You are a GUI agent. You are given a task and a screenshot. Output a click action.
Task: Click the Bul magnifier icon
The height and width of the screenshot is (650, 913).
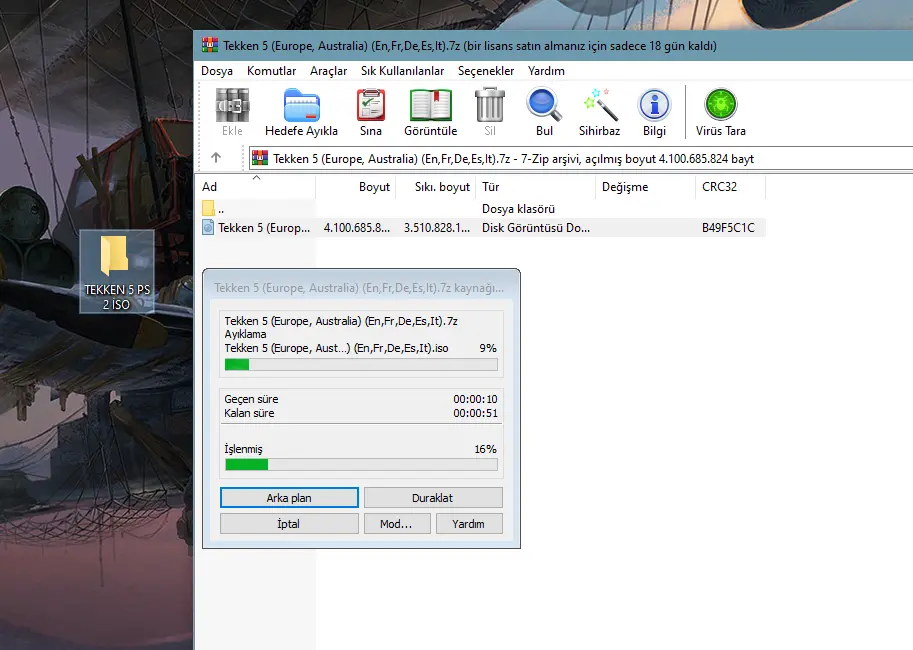[x=544, y=105]
